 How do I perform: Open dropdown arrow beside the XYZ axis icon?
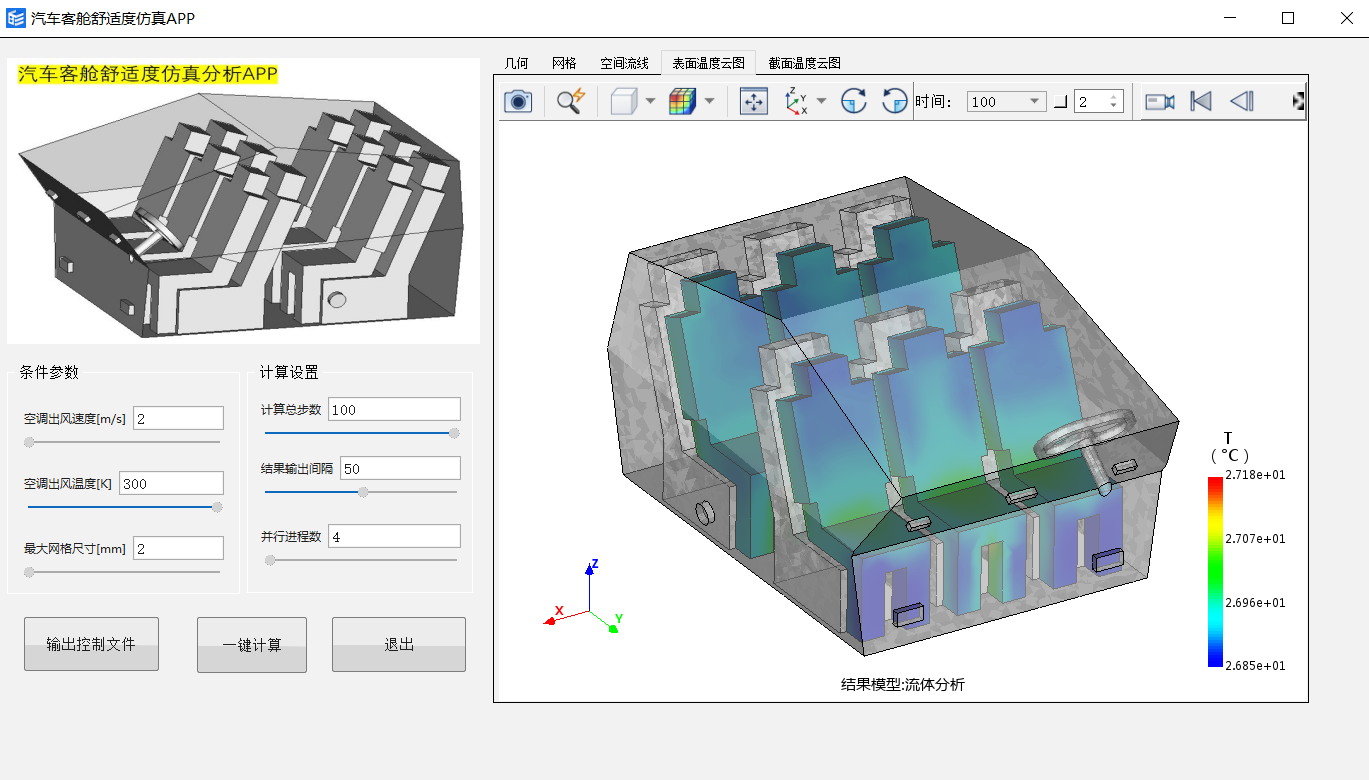821,101
